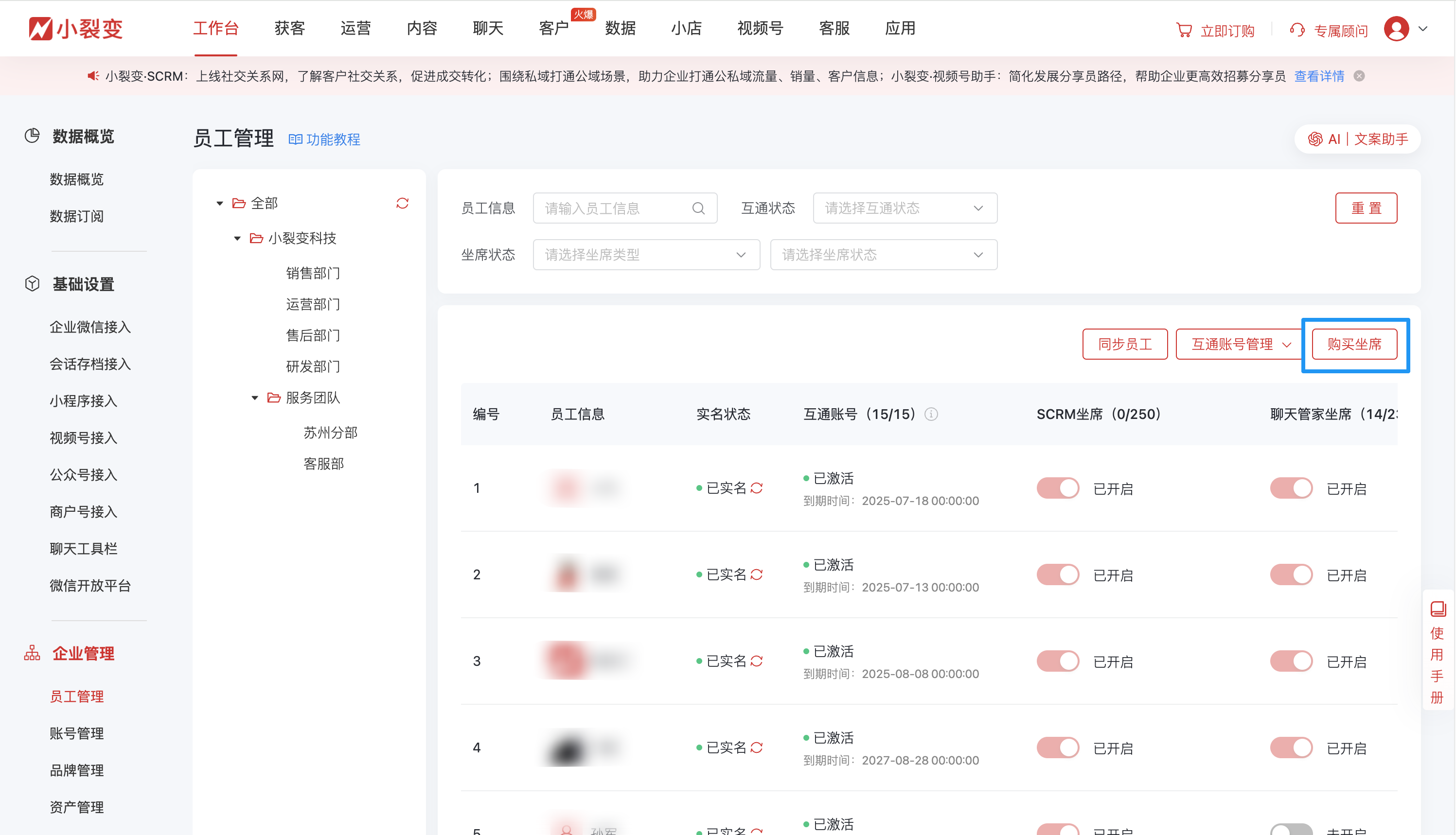Toggle 聊天管家坐席 switch for row 1
Viewport: 1456px width, 835px height.
[1291, 488]
